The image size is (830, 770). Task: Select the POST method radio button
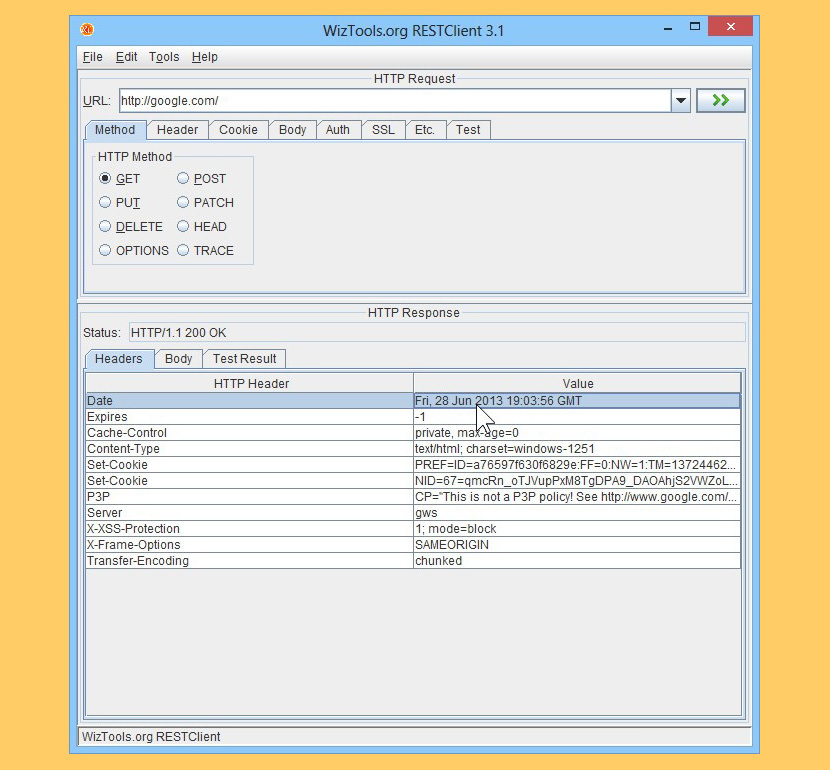coord(183,179)
